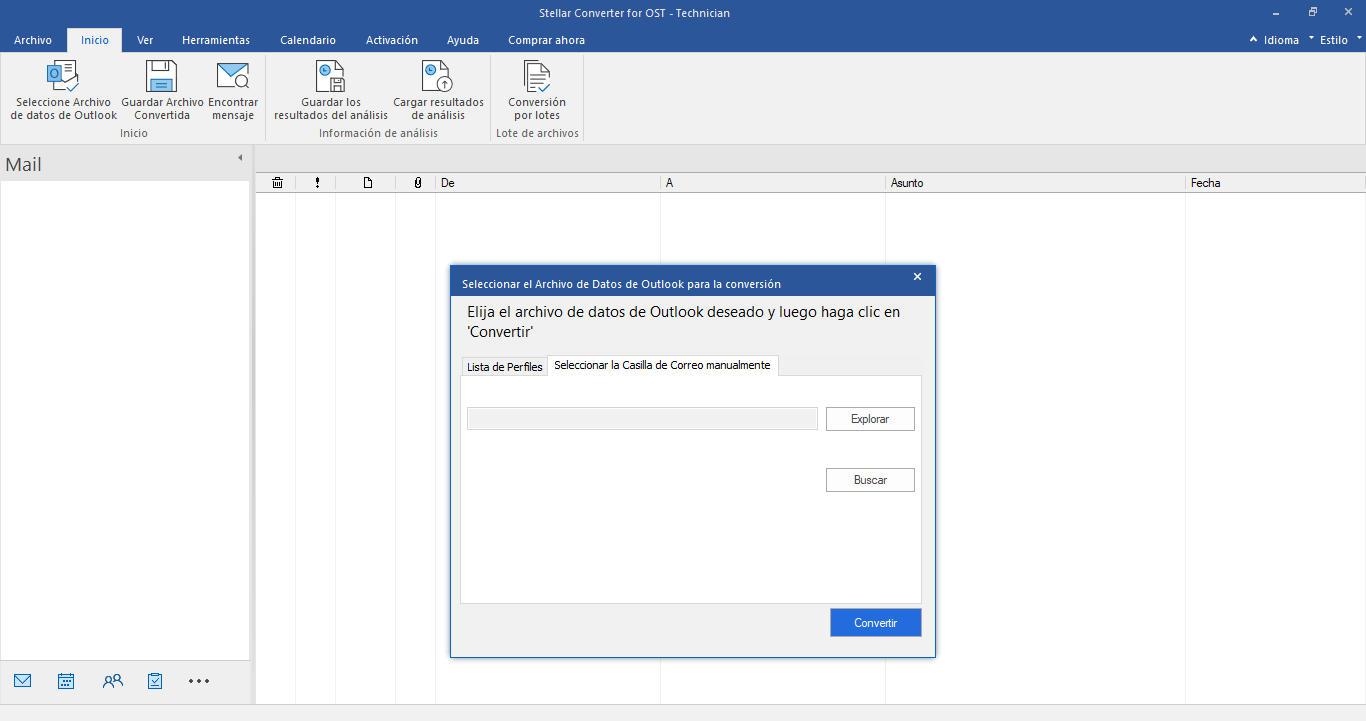Image resolution: width=1366 pixels, height=721 pixels.
Task: Click the Fecha column header
Action: (1275, 183)
